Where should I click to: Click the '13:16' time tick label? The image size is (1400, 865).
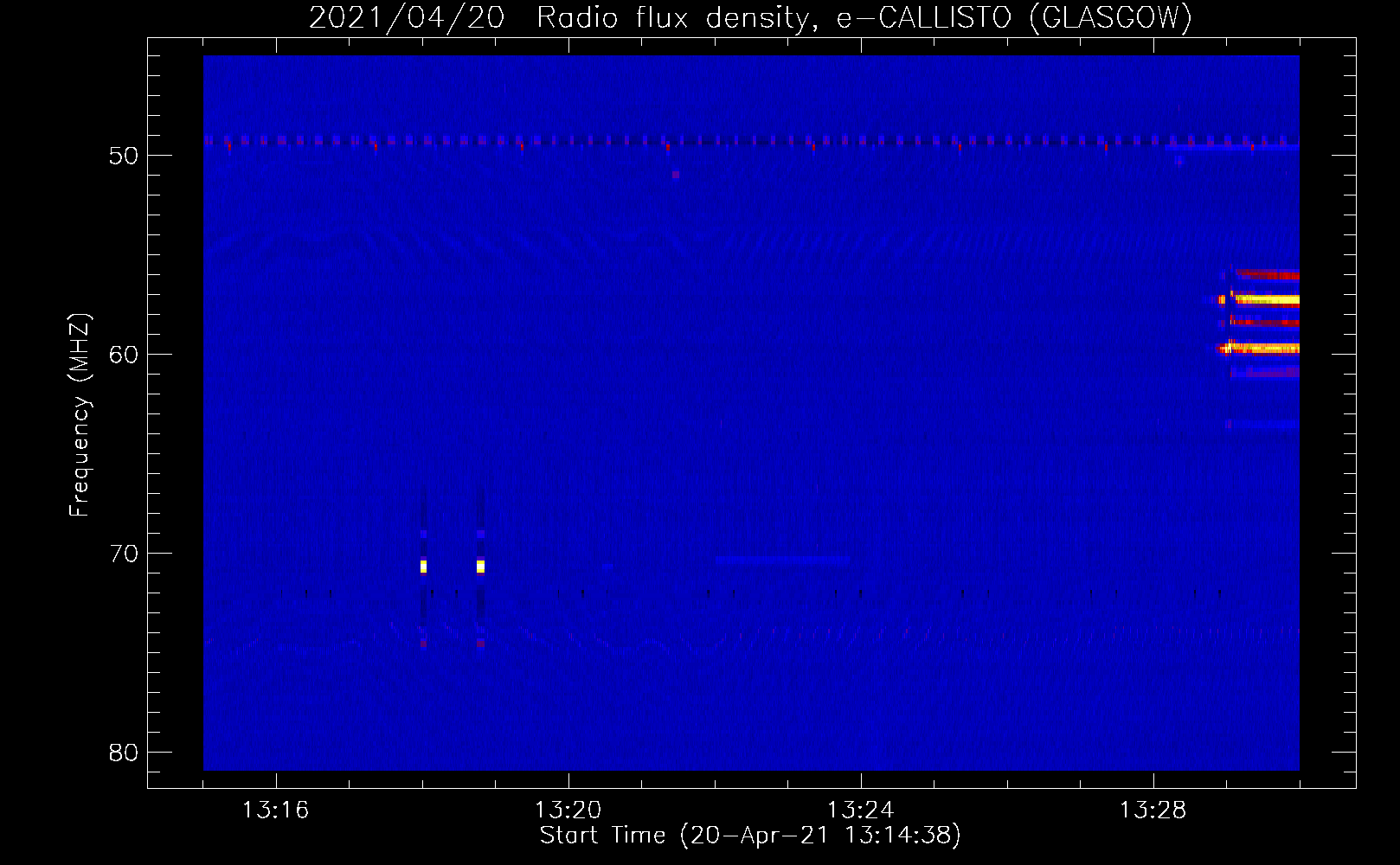coord(275,811)
